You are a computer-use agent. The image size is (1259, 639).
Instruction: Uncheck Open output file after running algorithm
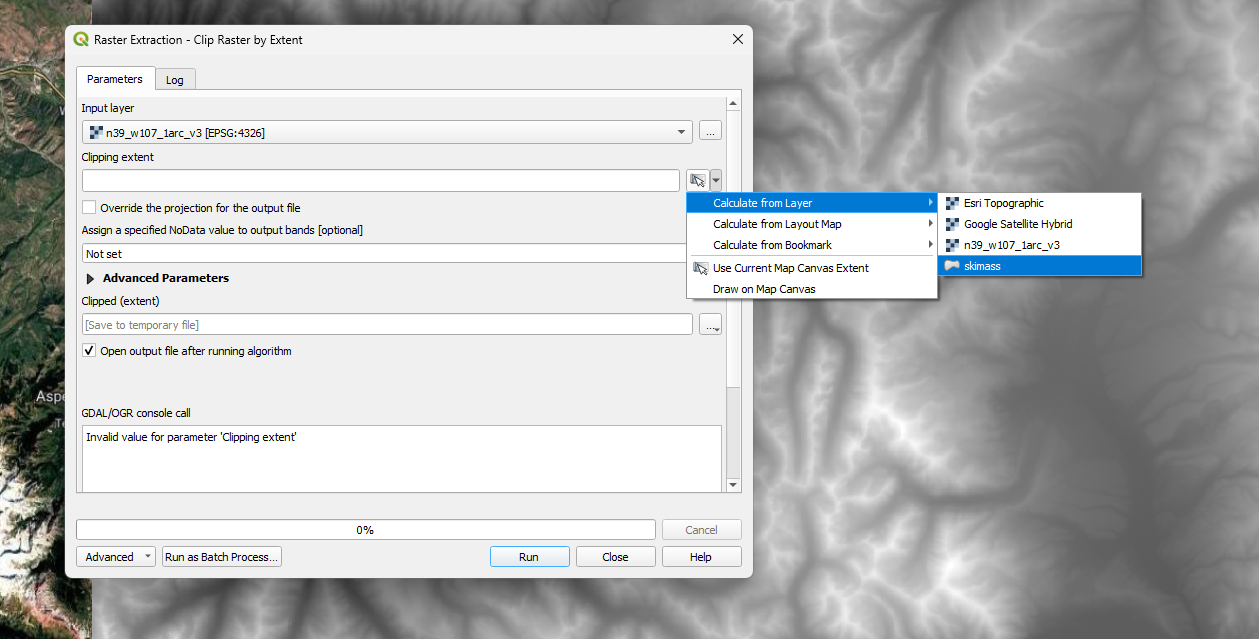90,351
